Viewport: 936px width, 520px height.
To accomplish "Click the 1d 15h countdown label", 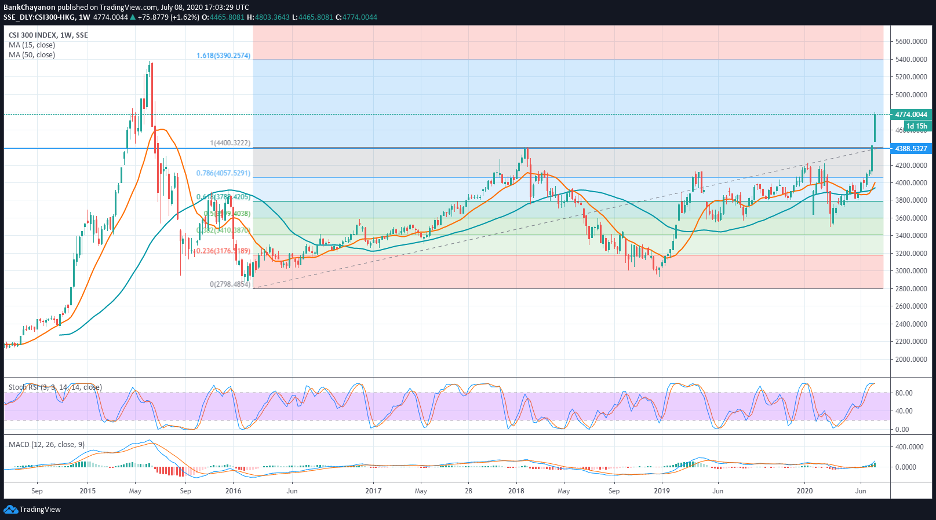I will [x=916, y=126].
